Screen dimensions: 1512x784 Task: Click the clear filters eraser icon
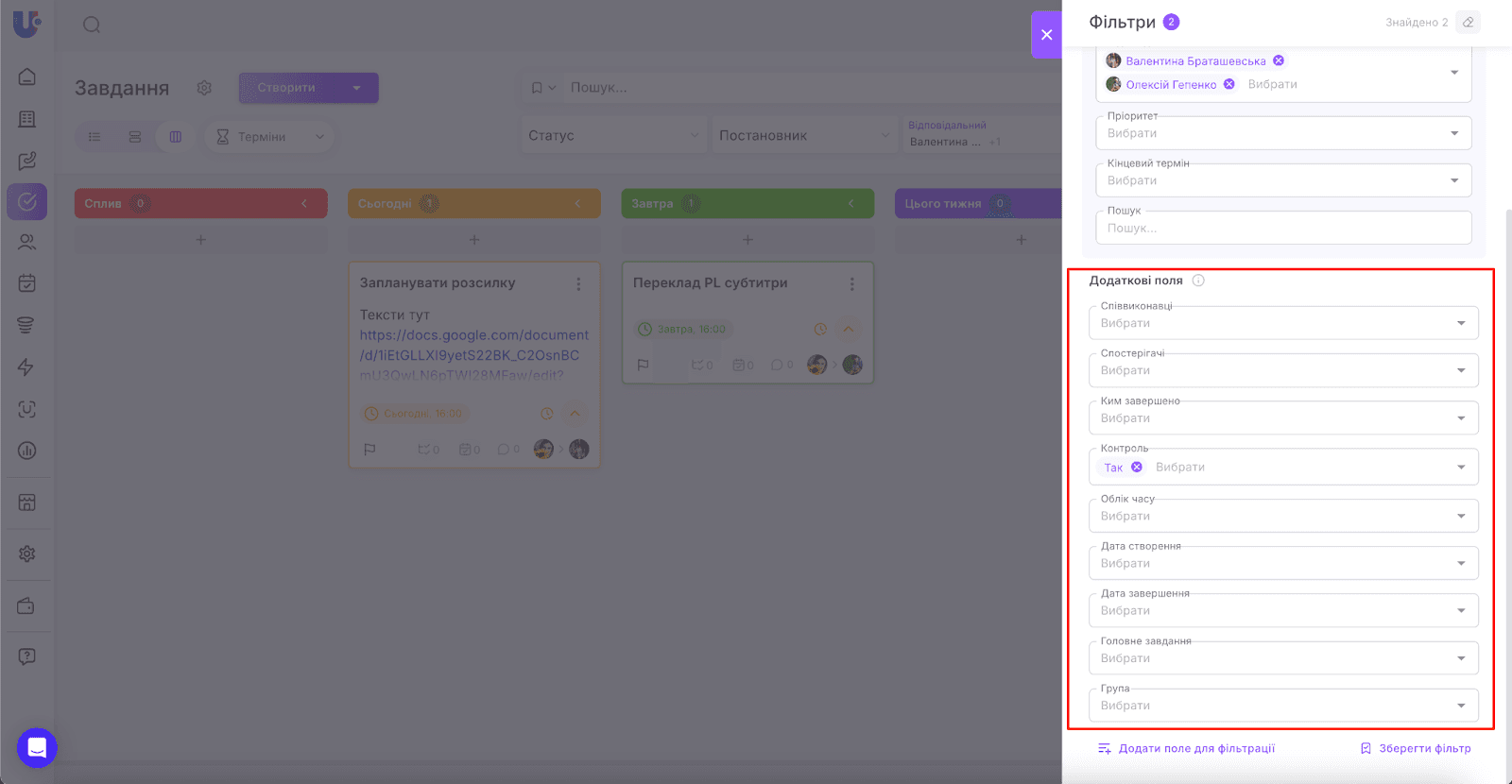[x=1468, y=23]
